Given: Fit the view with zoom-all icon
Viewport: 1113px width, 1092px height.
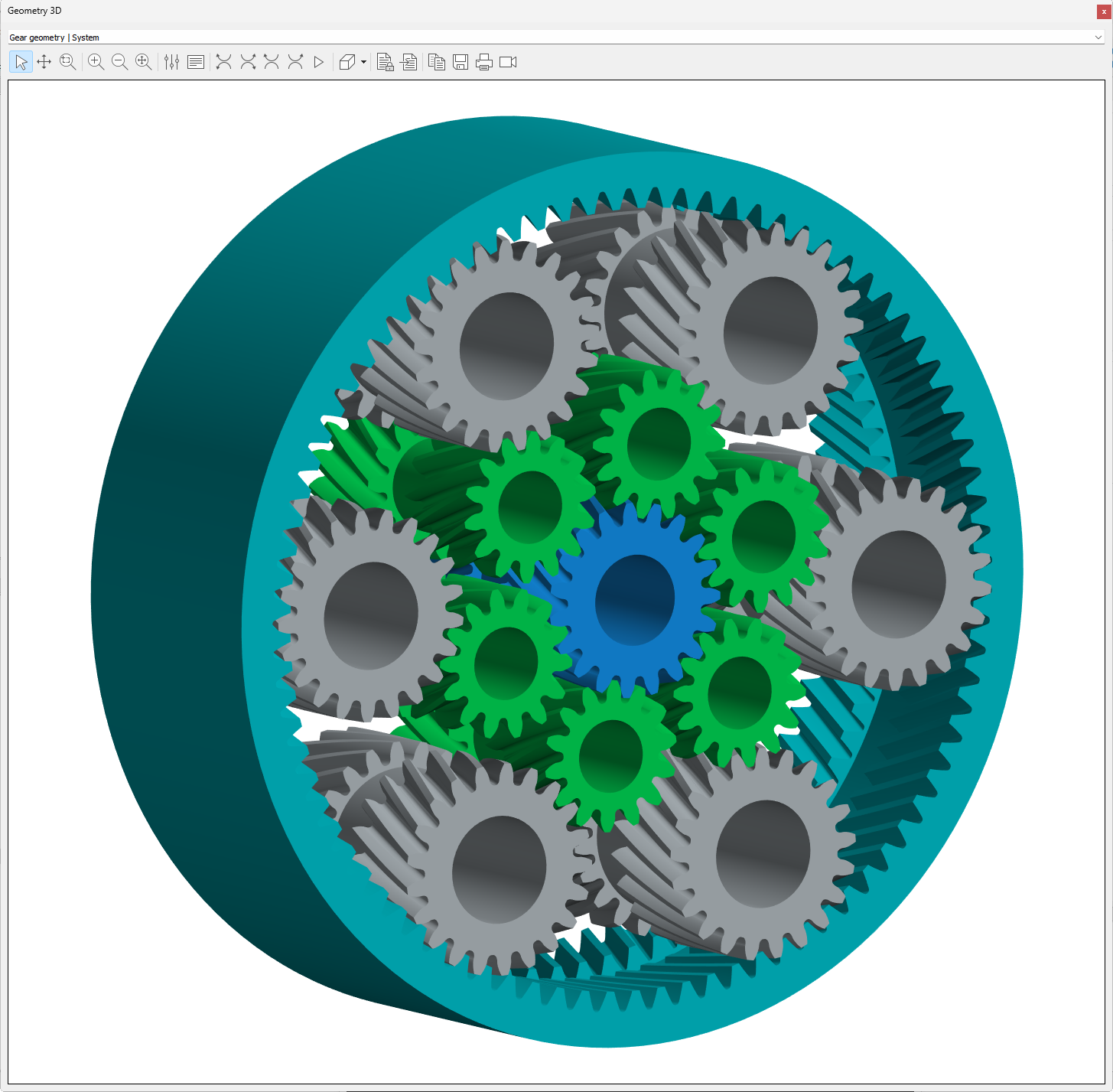Looking at the screenshot, I should coord(143,62).
